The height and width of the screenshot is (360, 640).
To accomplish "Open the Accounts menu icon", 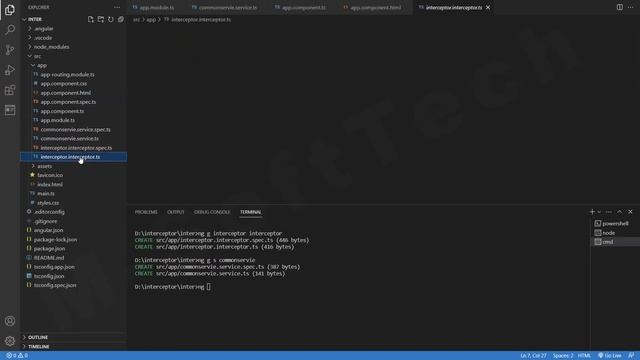I will click(10, 321).
